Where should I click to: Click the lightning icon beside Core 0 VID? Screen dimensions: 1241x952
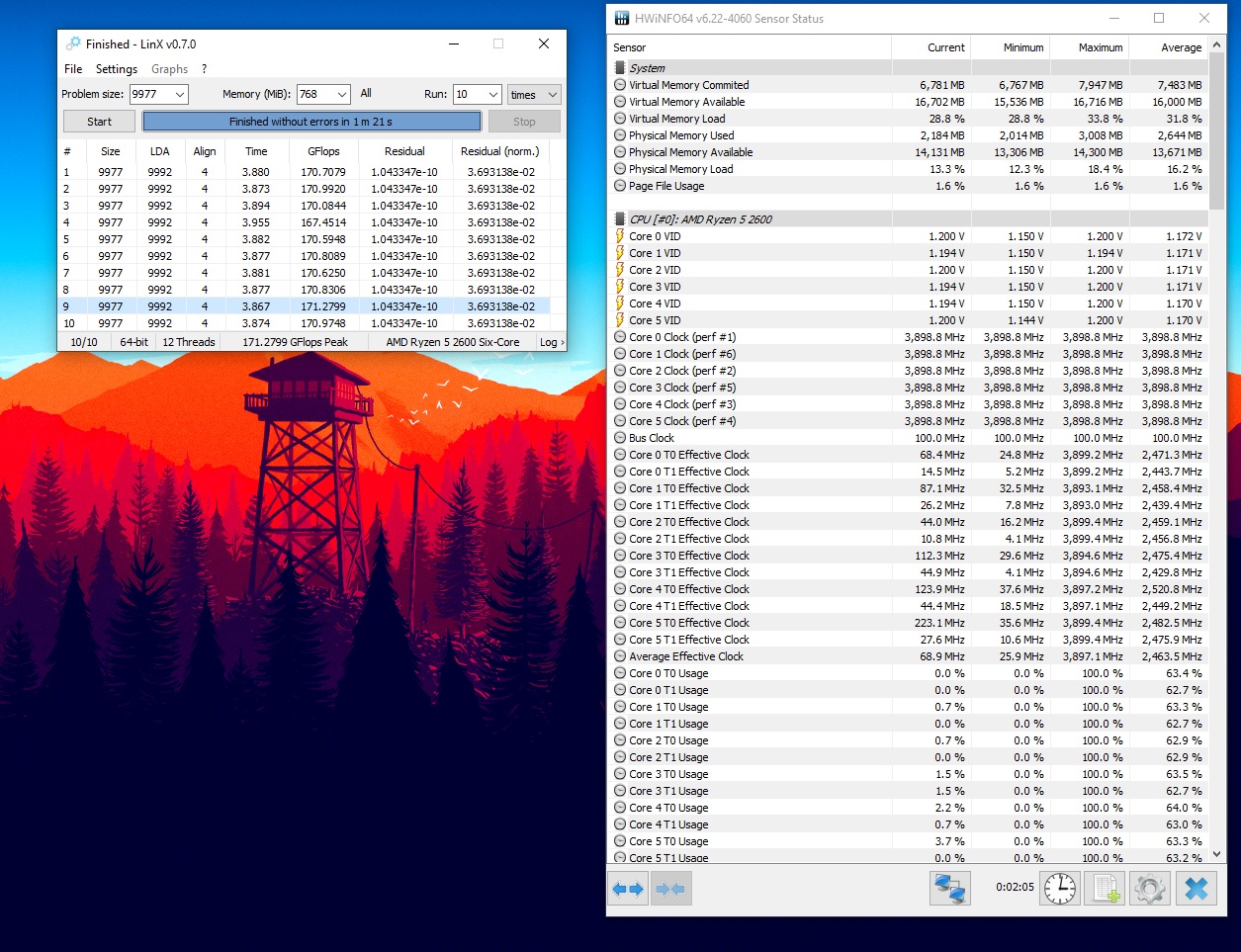[x=620, y=236]
